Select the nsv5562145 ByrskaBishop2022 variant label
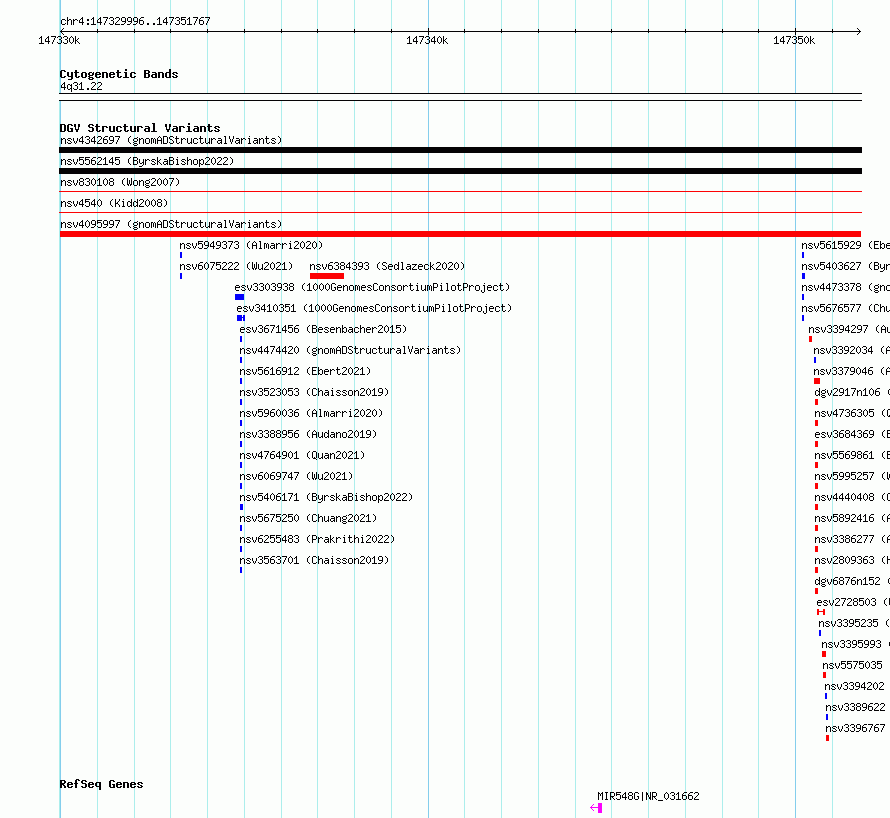 pos(147,161)
